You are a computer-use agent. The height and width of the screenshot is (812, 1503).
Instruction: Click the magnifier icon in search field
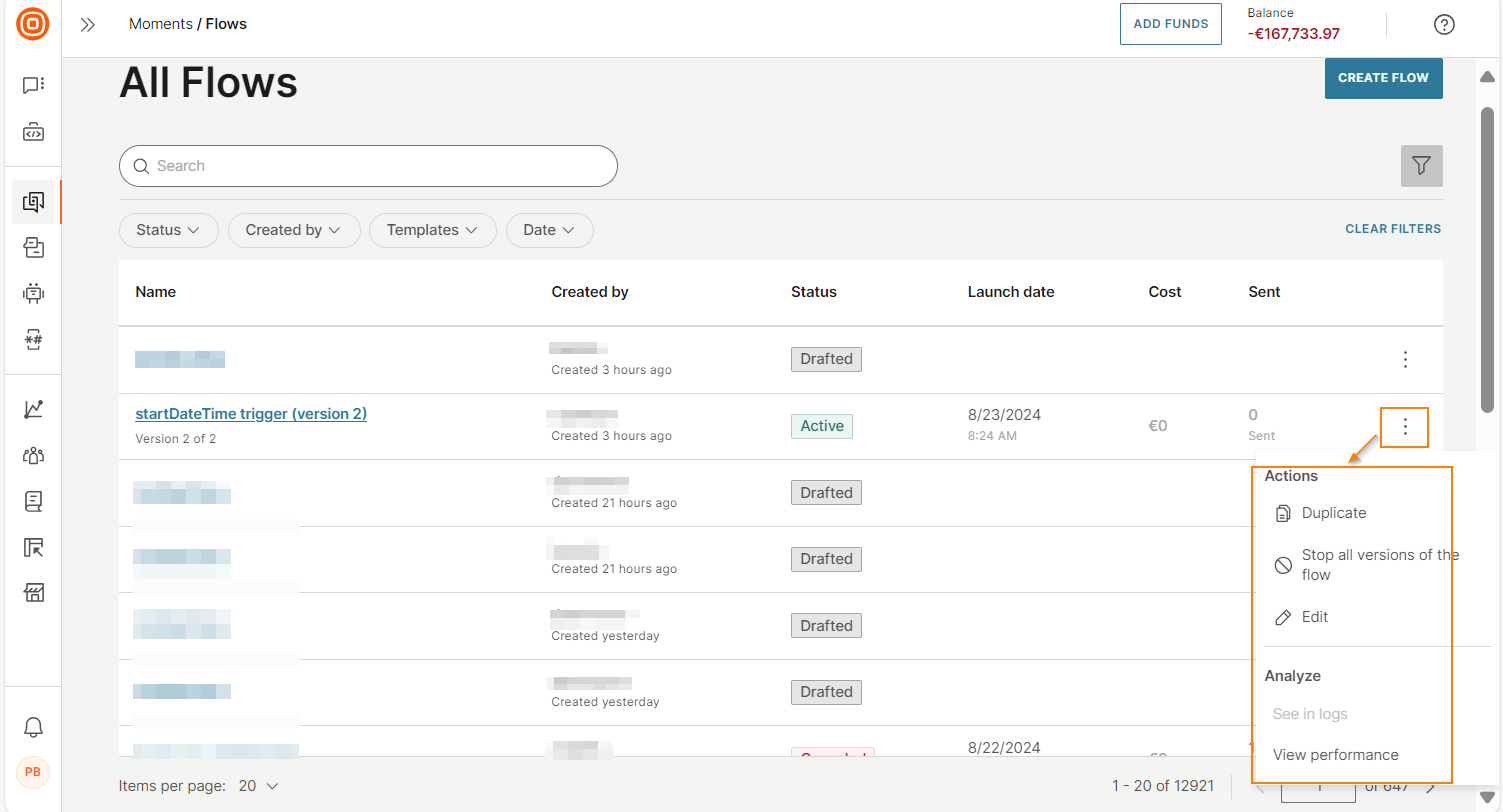tap(140, 166)
